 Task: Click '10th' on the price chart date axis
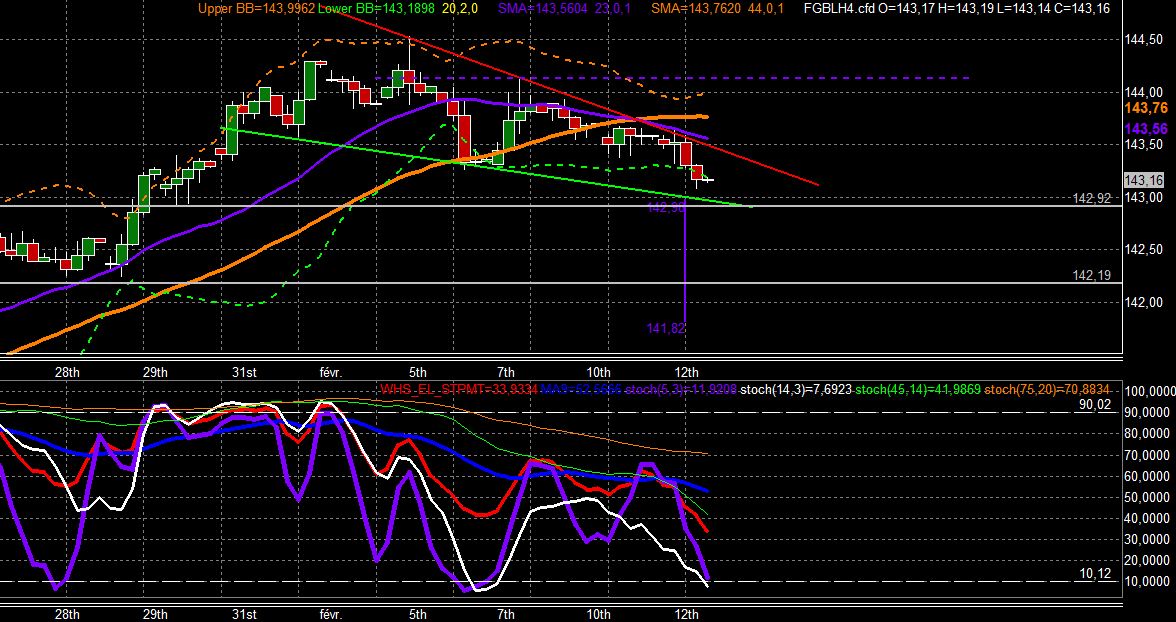pyautogui.click(x=598, y=372)
